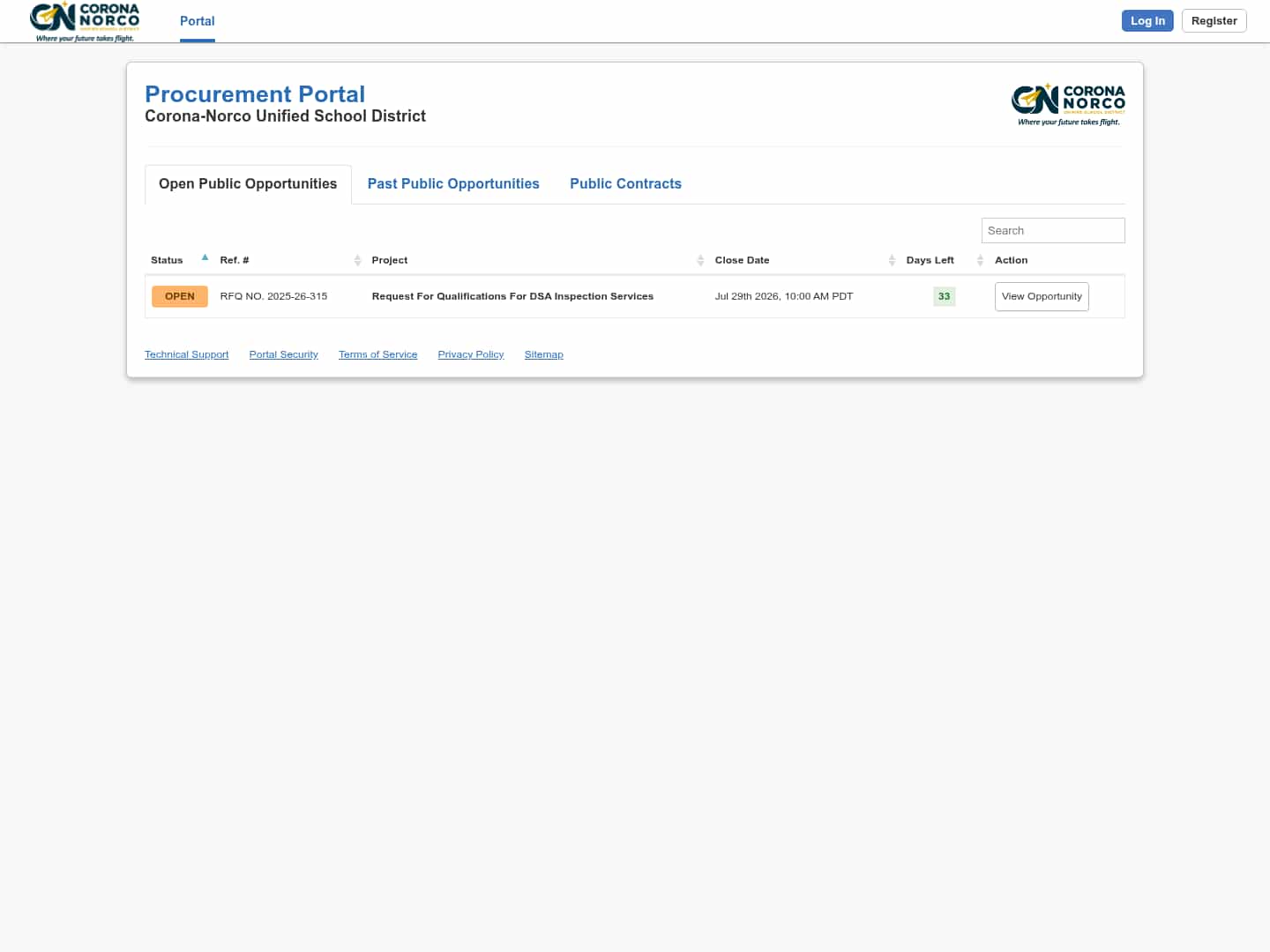Viewport: 1270px width, 952px height.
Task: Click the Corona Norco logo in the navbar
Action: tap(85, 21)
